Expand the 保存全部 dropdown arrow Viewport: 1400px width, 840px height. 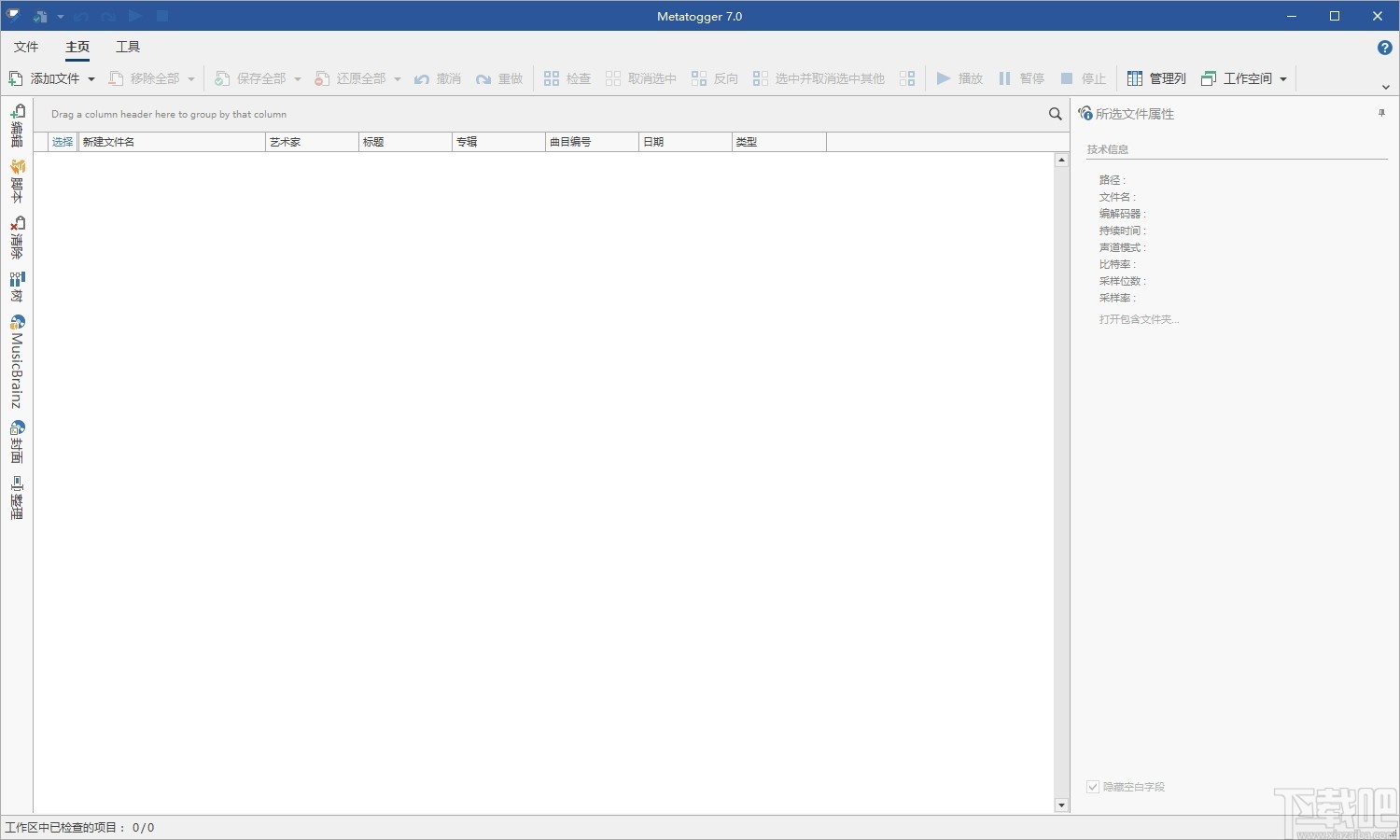click(298, 79)
